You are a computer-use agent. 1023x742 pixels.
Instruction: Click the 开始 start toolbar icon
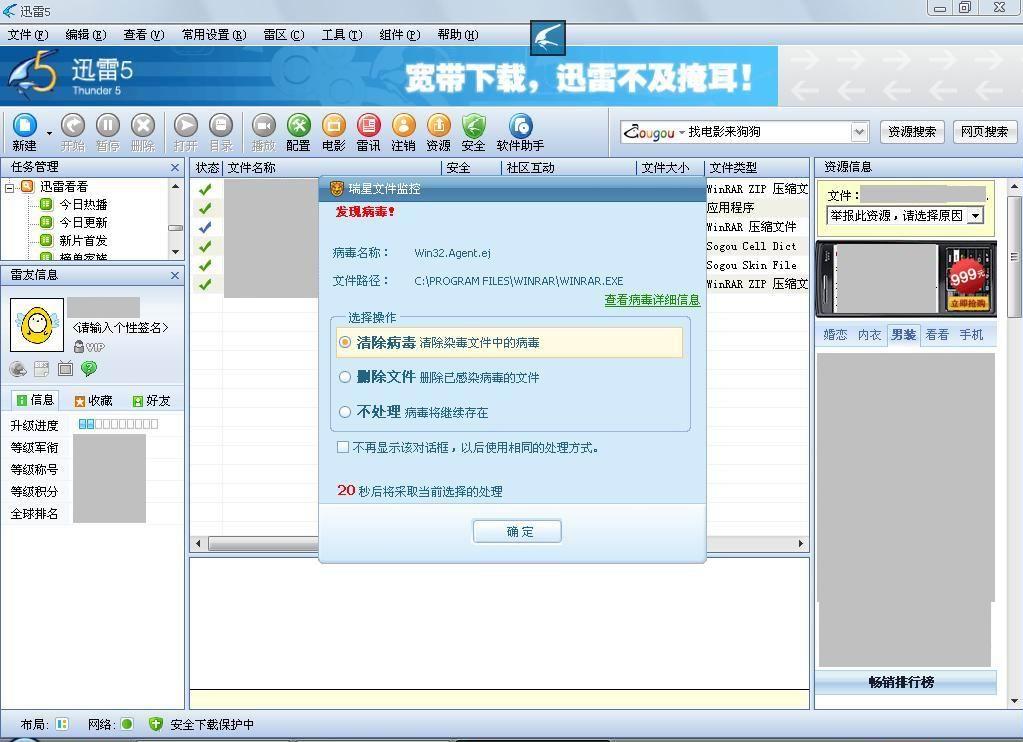click(x=72, y=125)
